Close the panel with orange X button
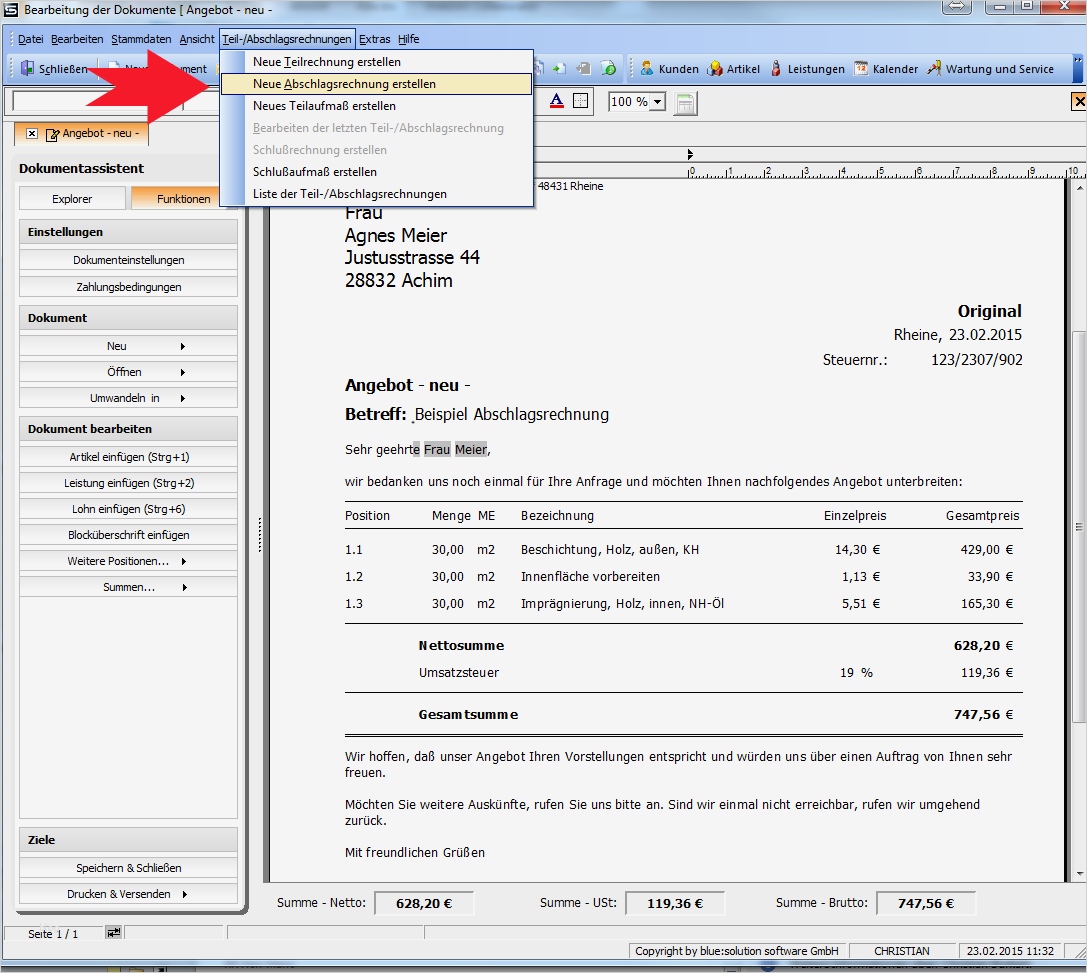Image resolution: width=1087 pixels, height=973 pixels. tap(1079, 102)
